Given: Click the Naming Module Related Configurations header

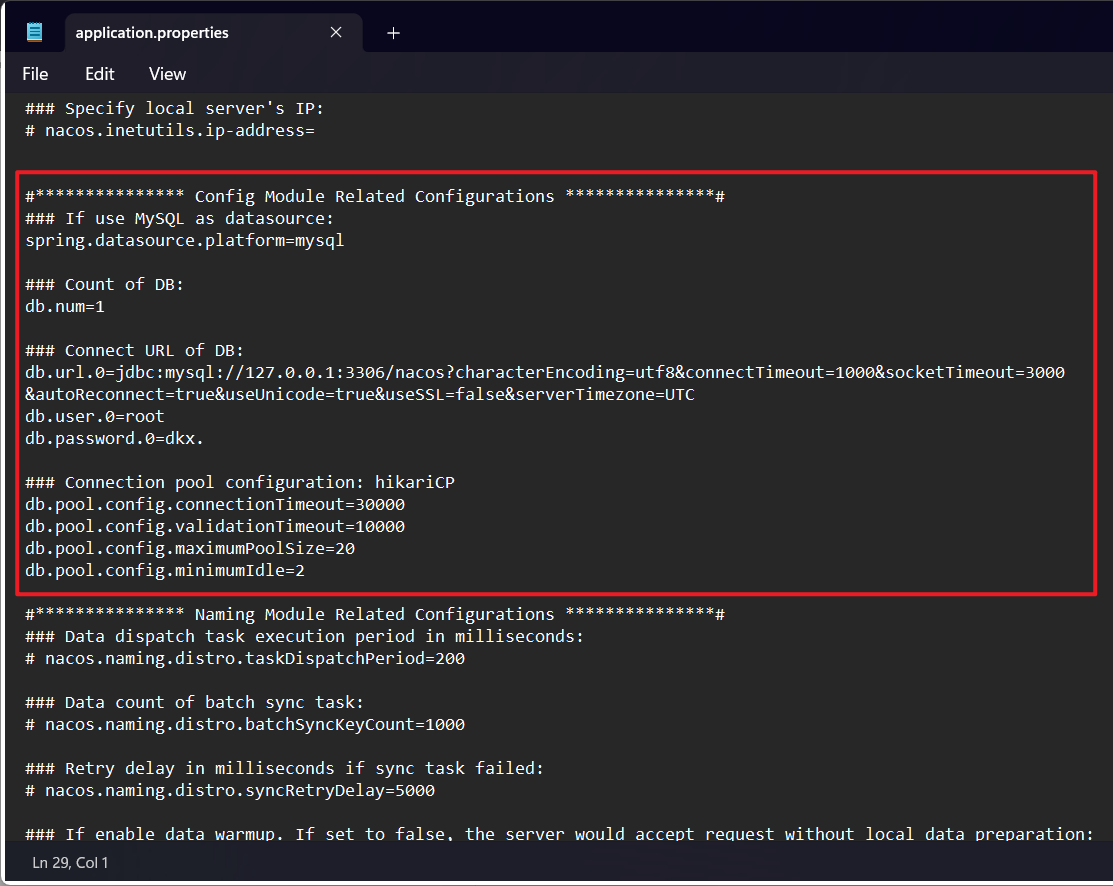Looking at the screenshot, I should tap(375, 615).
